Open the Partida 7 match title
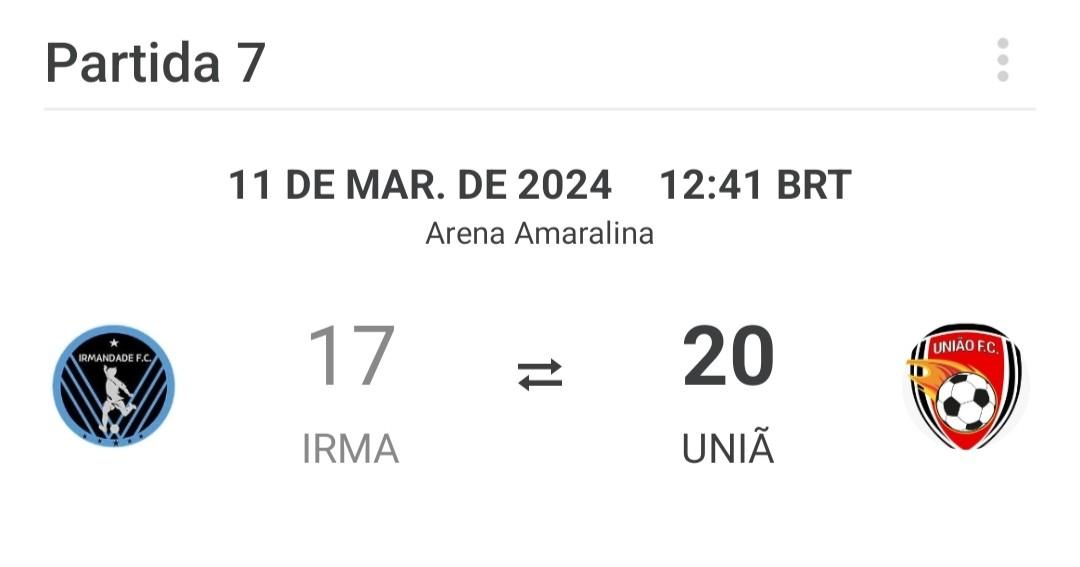 (156, 63)
